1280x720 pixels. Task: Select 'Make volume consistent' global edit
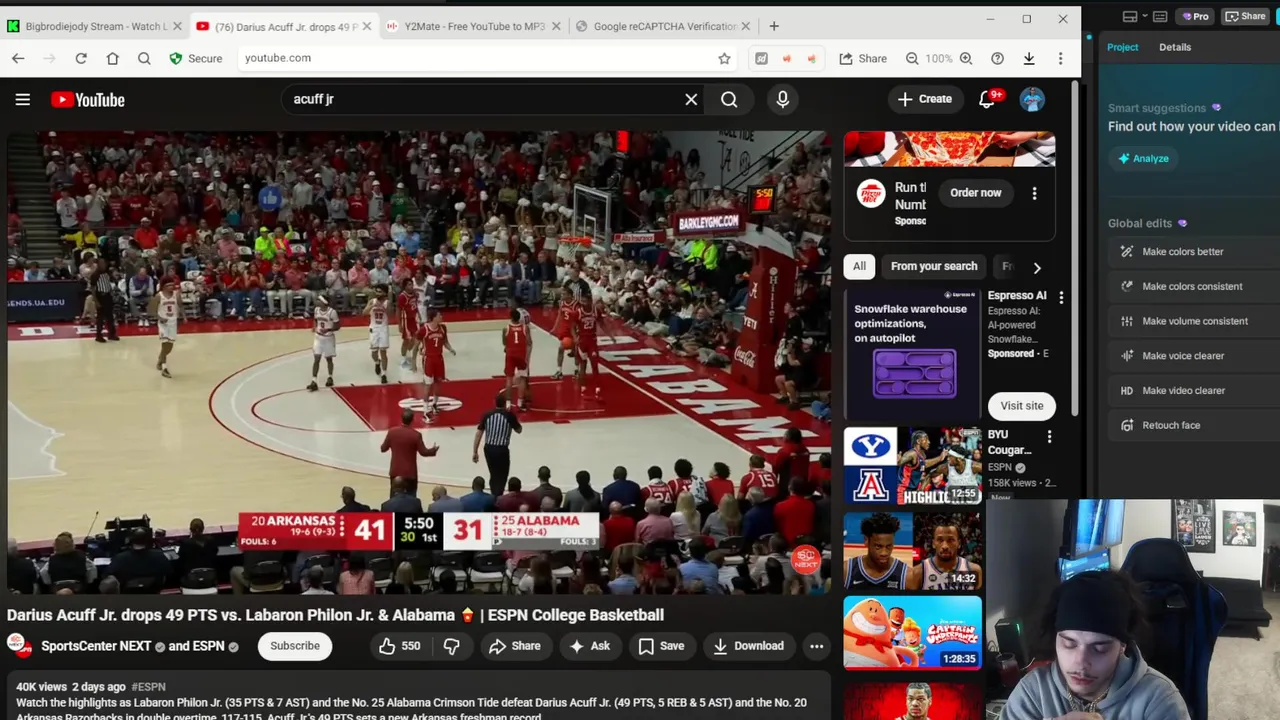(1195, 321)
